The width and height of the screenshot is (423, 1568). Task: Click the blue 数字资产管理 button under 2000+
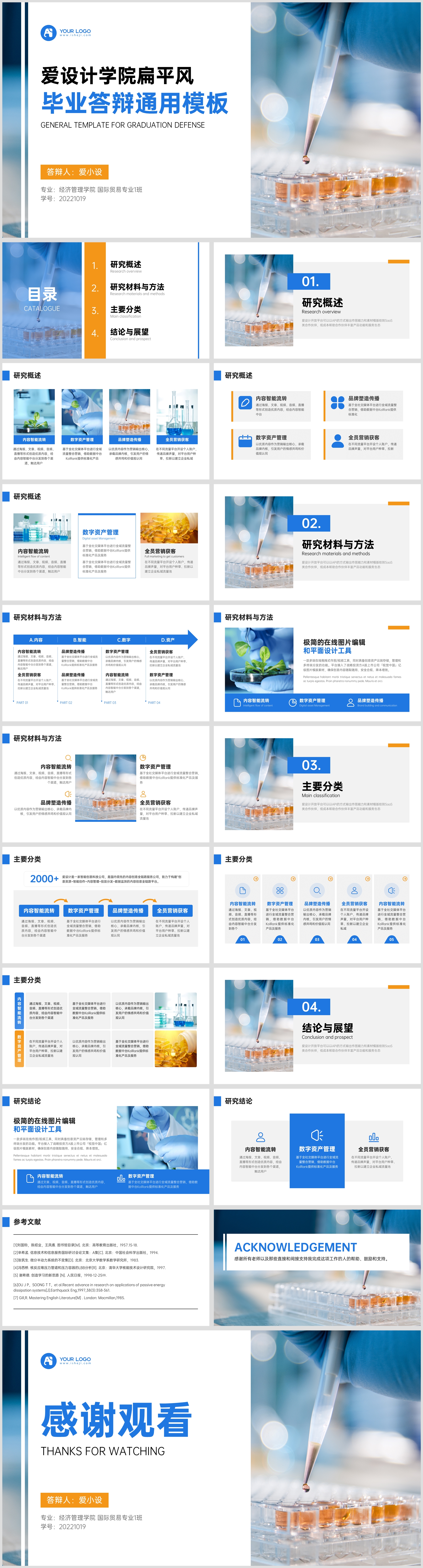pos(83,911)
